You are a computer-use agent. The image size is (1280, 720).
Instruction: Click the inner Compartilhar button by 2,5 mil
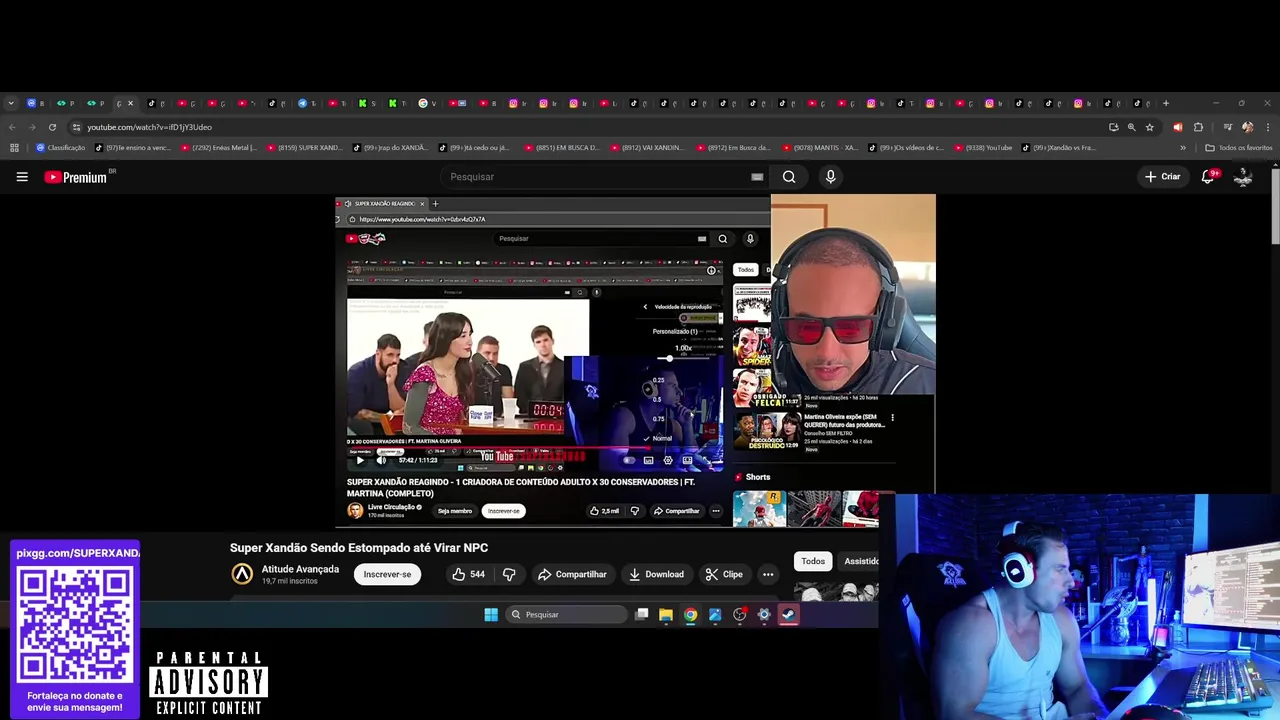tap(677, 511)
